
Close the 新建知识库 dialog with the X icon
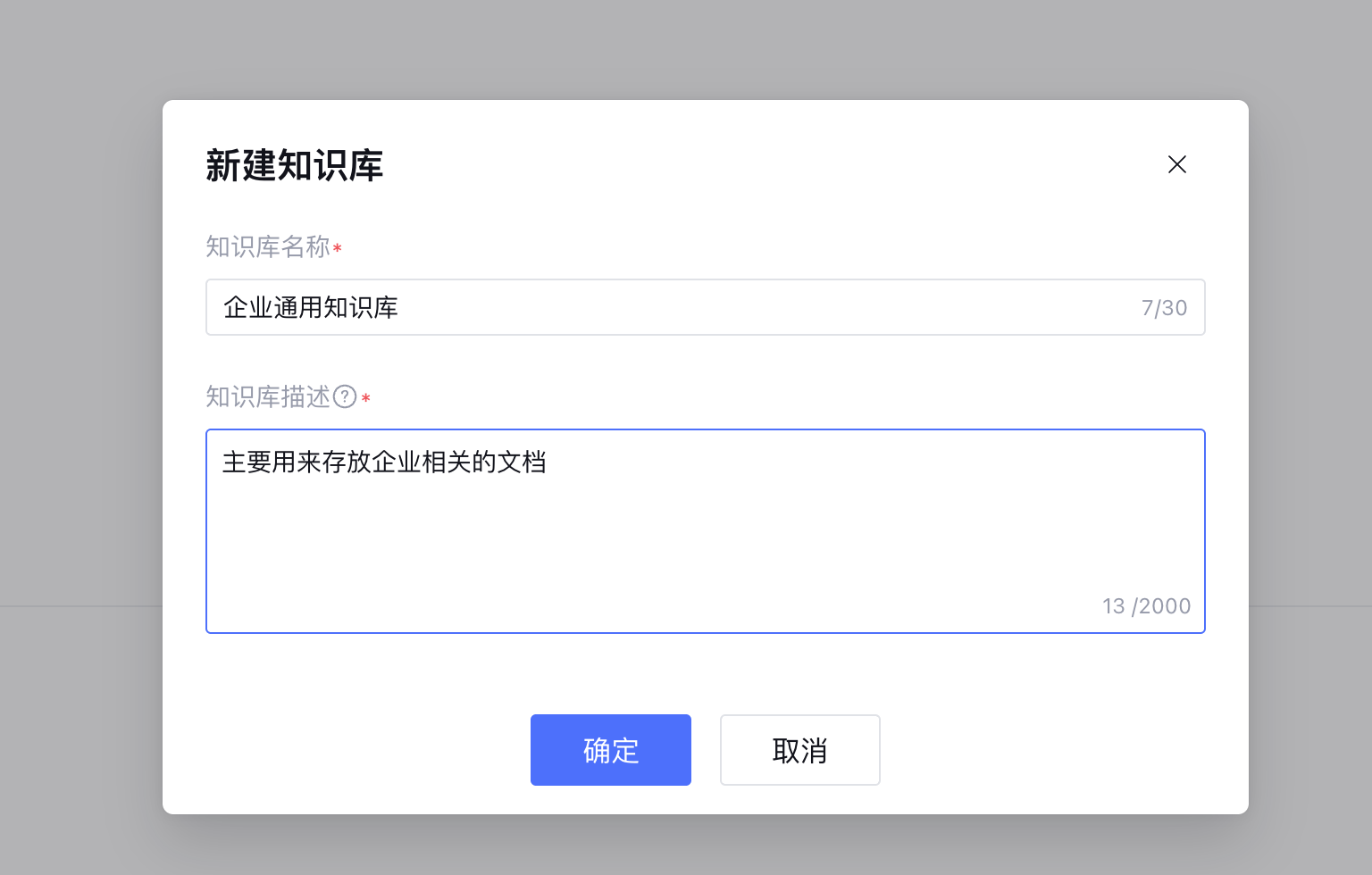click(x=1176, y=165)
